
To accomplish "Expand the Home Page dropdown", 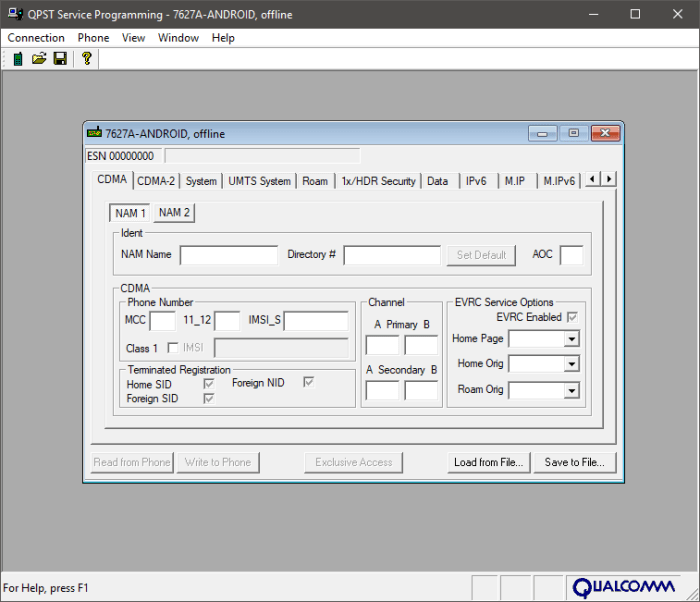I will click(x=571, y=339).
